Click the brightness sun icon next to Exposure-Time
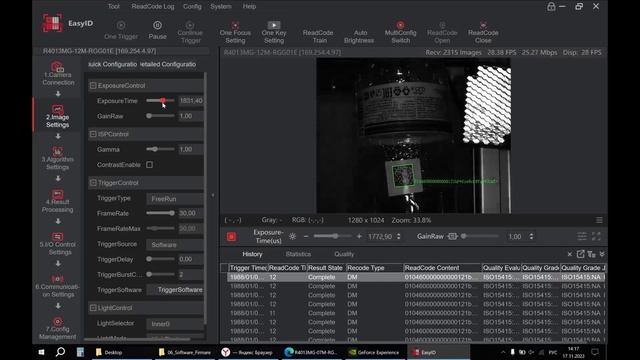640x360 pixels. tap(292, 236)
